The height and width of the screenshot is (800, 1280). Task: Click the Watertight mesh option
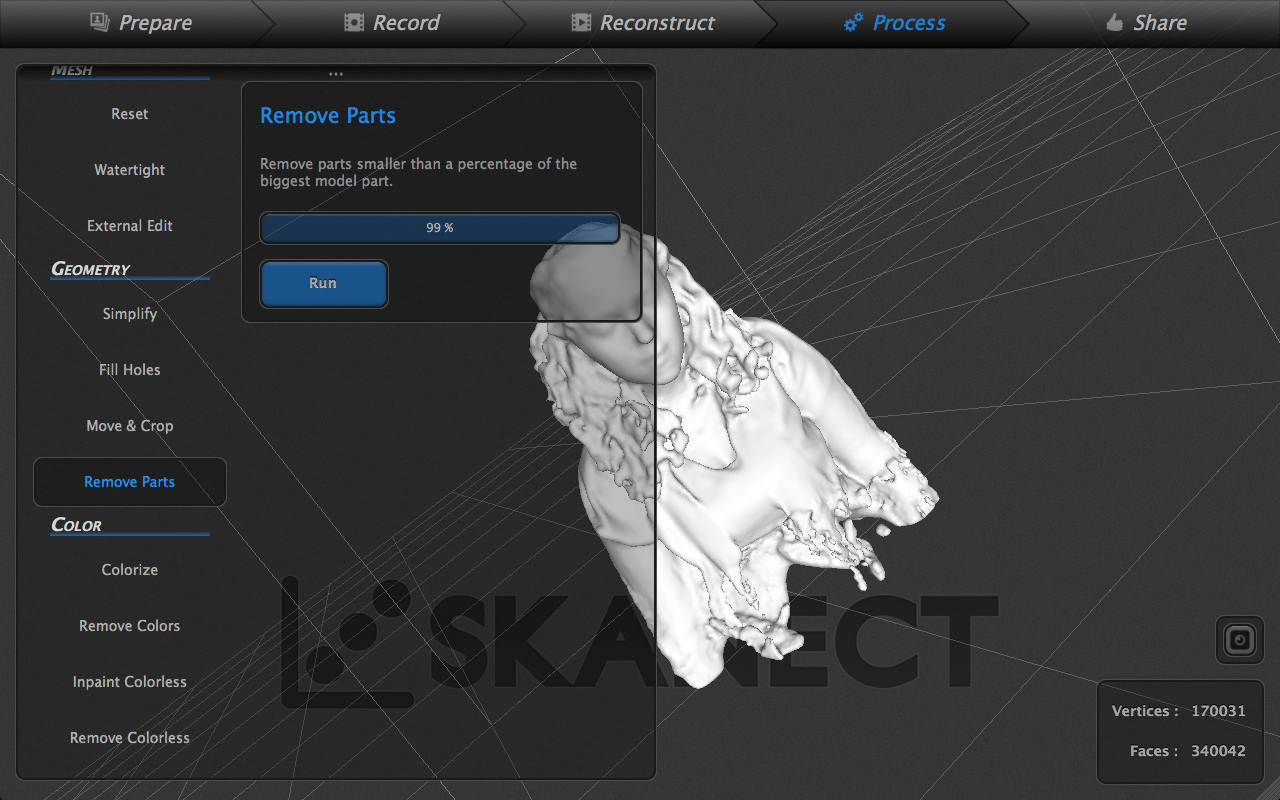[129, 169]
